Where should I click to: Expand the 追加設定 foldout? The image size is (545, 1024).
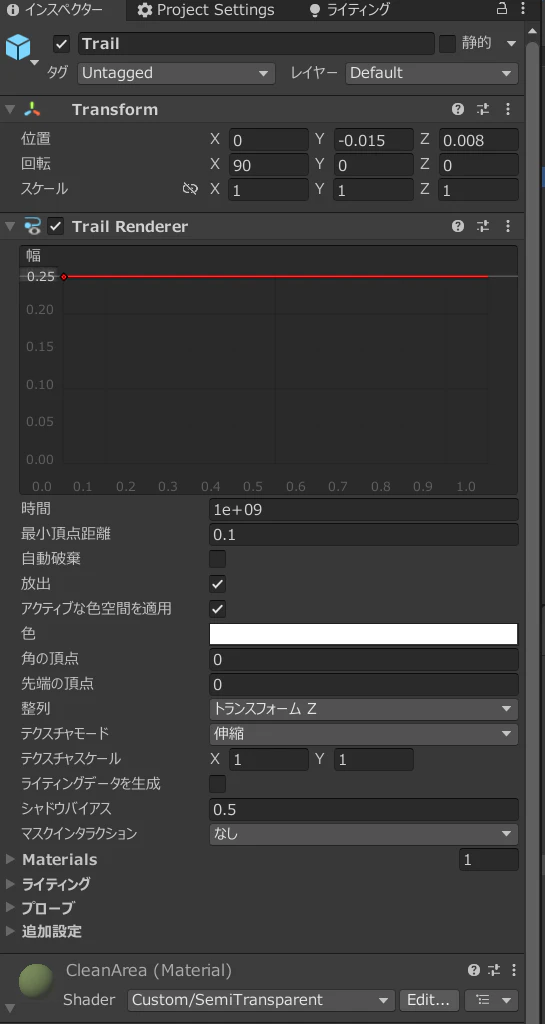pos(10,931)
